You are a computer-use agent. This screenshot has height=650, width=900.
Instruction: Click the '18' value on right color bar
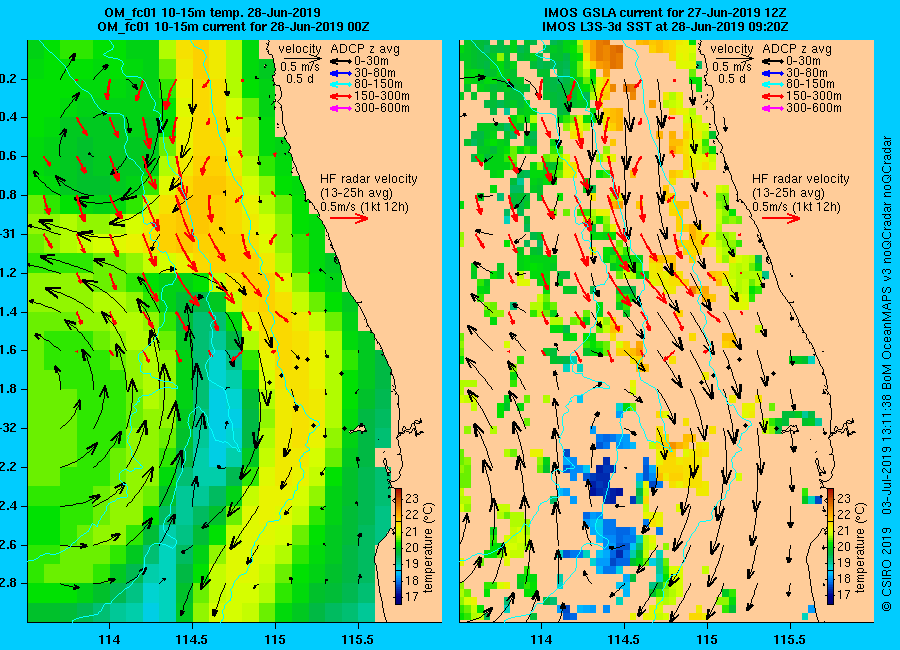tap(843, 579)
